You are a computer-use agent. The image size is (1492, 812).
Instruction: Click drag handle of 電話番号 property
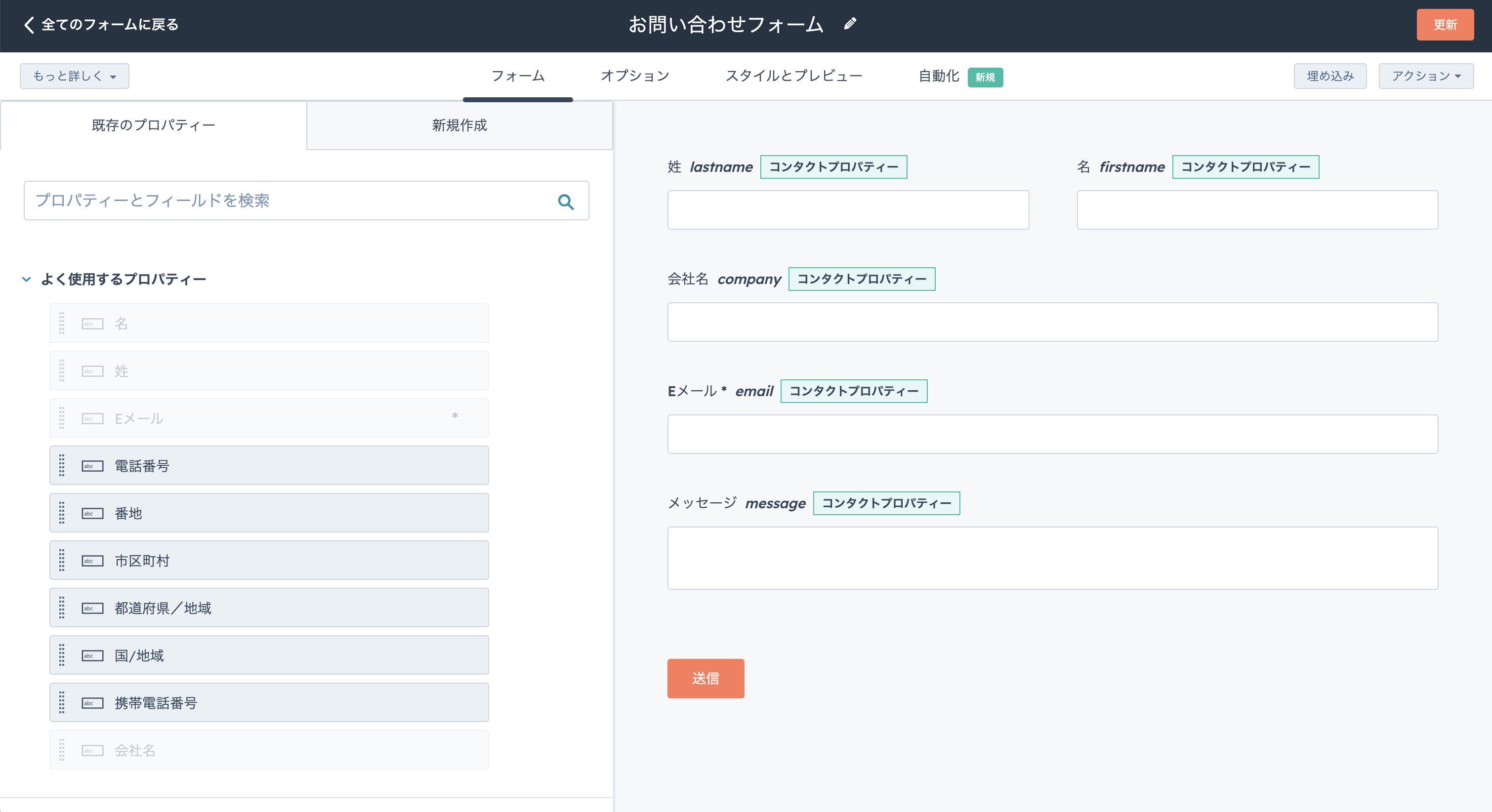62,466
